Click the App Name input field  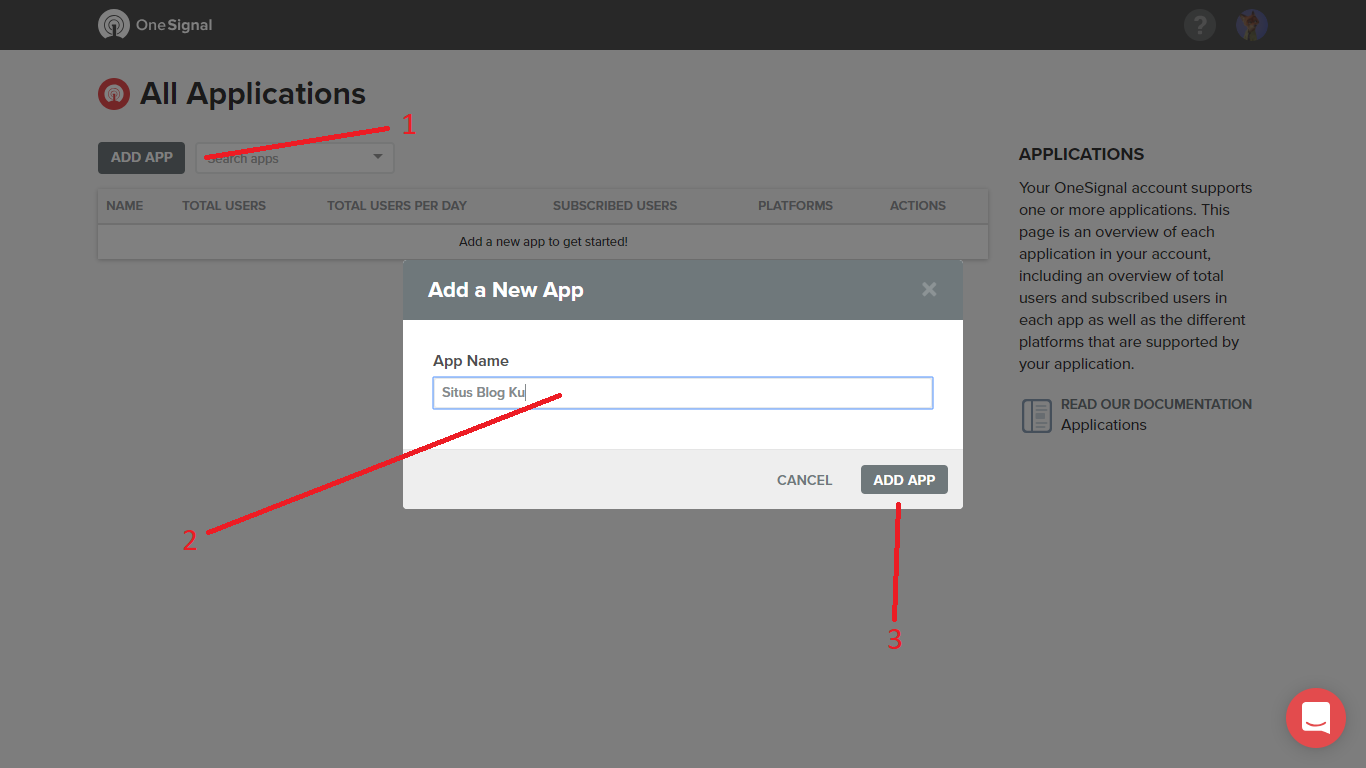click(682, 393)
